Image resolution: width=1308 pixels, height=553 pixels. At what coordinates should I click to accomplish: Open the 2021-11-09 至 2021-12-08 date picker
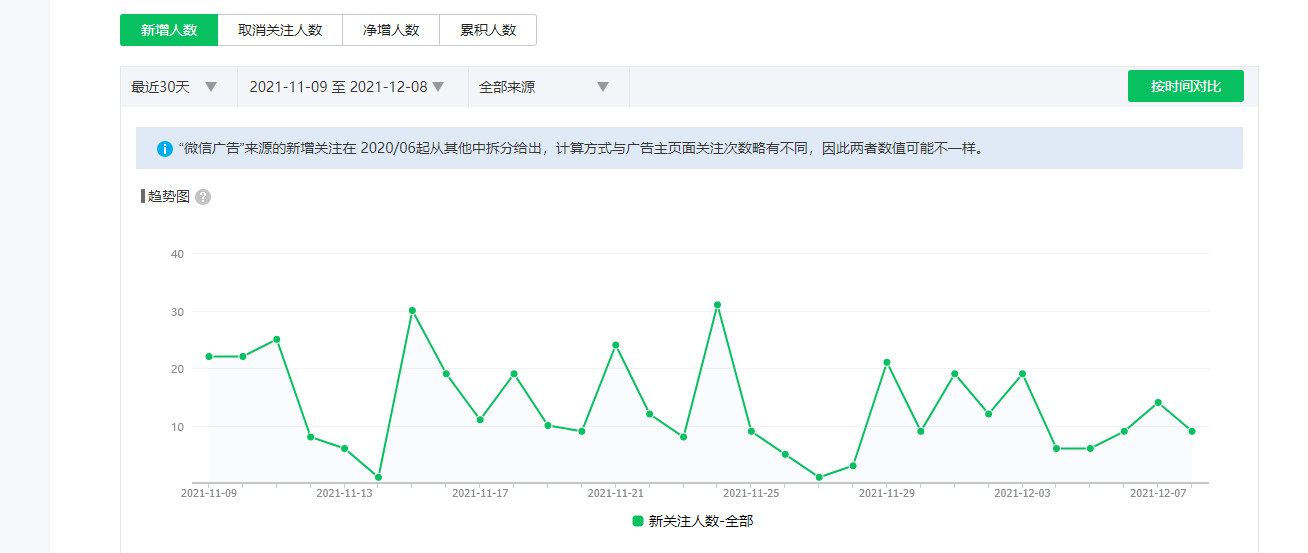pyautogui.click(x=352, y=87)
